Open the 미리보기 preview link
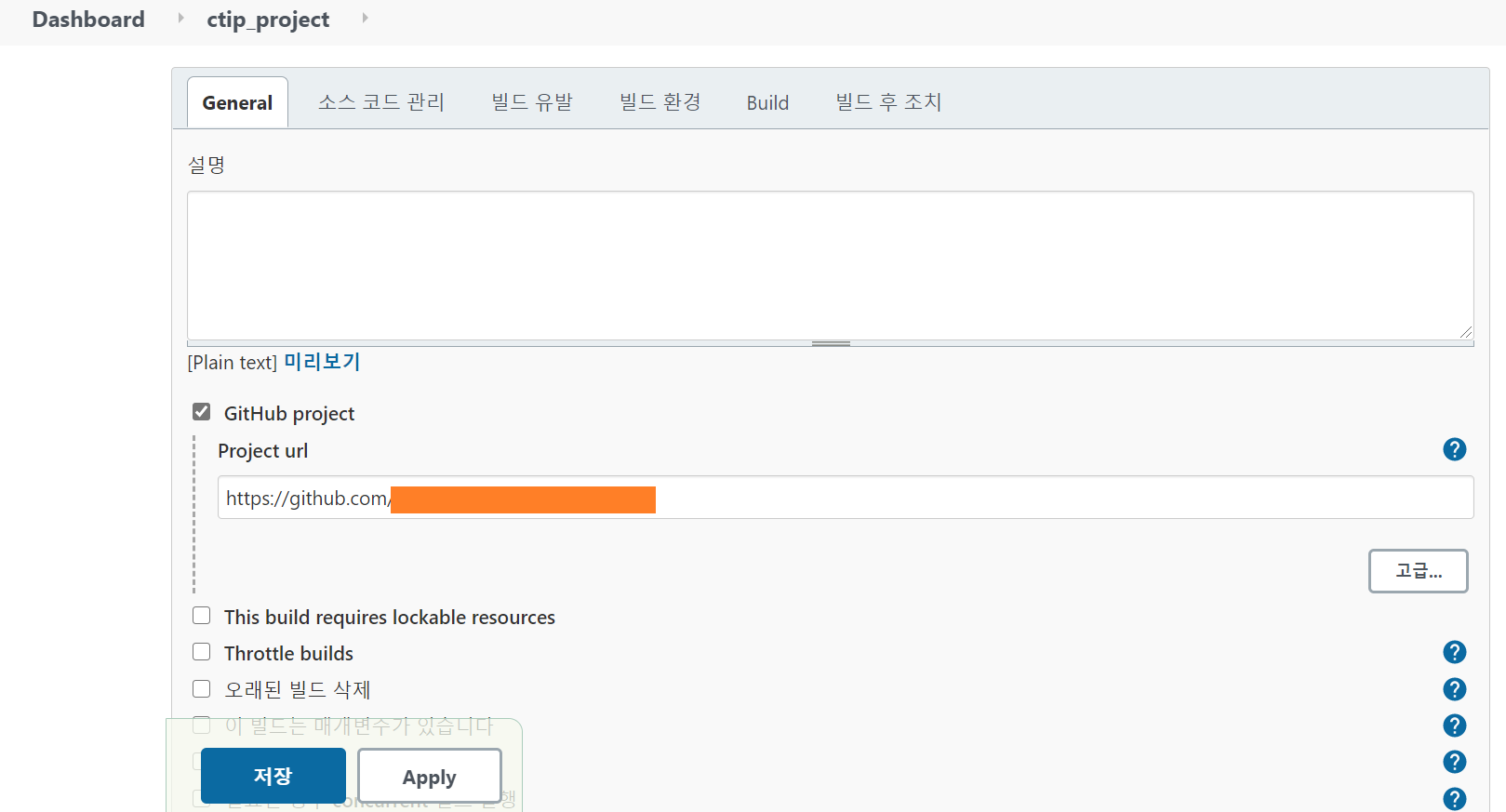1506x812 pixels. tap(322, 362)
